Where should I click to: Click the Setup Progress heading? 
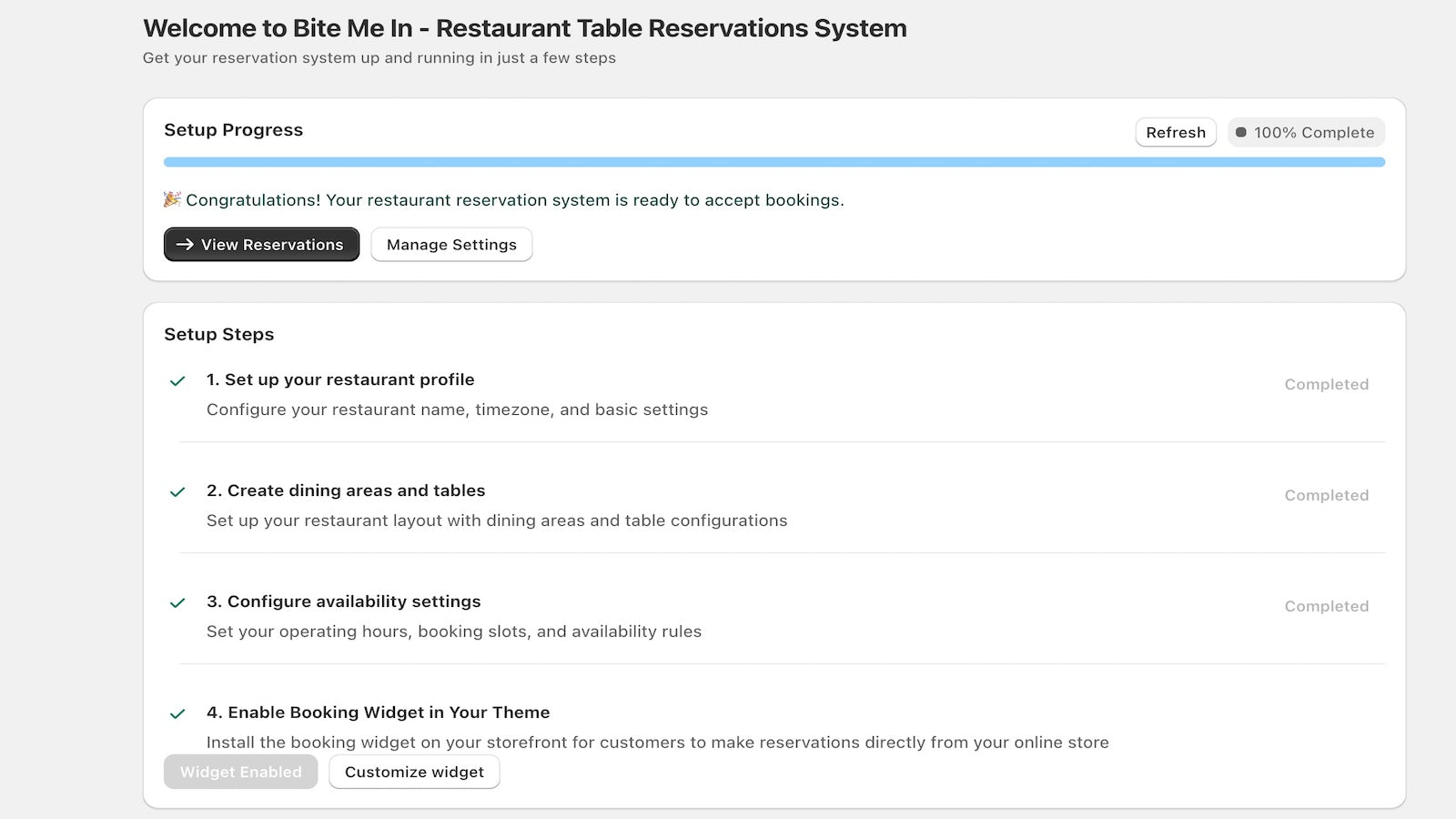pos(233,129)
